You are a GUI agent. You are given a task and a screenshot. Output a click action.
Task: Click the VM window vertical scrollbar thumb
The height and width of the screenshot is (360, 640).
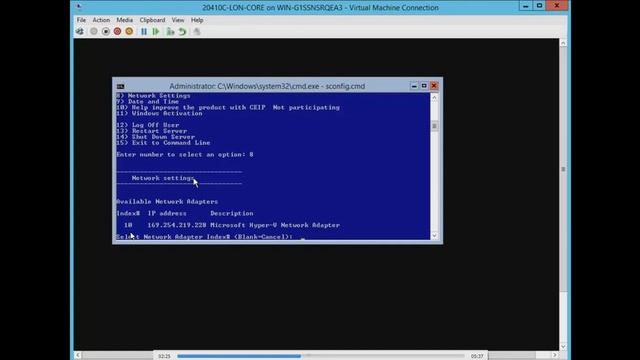pos(563,169)
